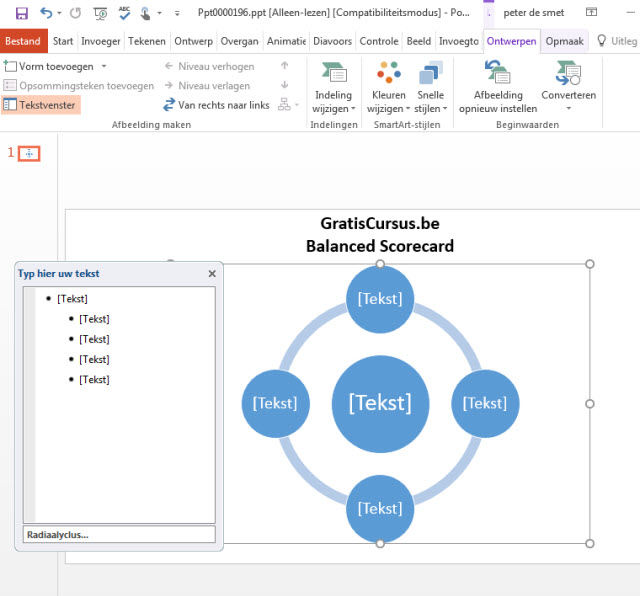Open the touch mode dropdown arrow
The width and height of the screenshot is (640, 596).
pyautogui.click(x=160, y=13)
